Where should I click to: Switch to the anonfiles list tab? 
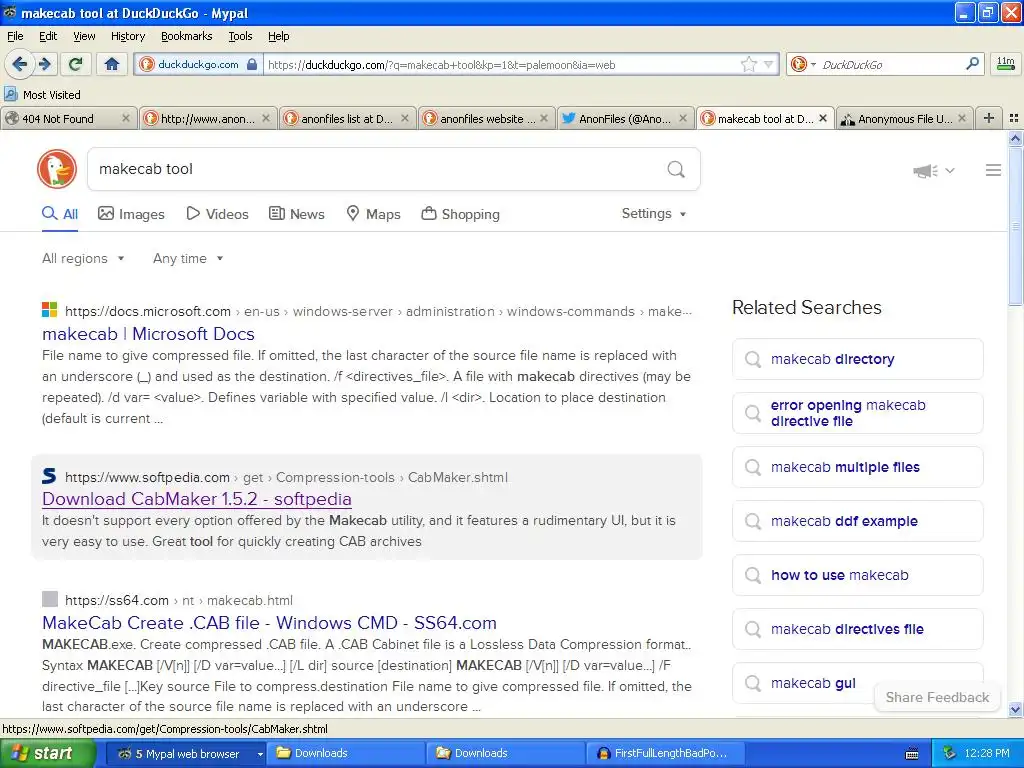coord(346,119)
